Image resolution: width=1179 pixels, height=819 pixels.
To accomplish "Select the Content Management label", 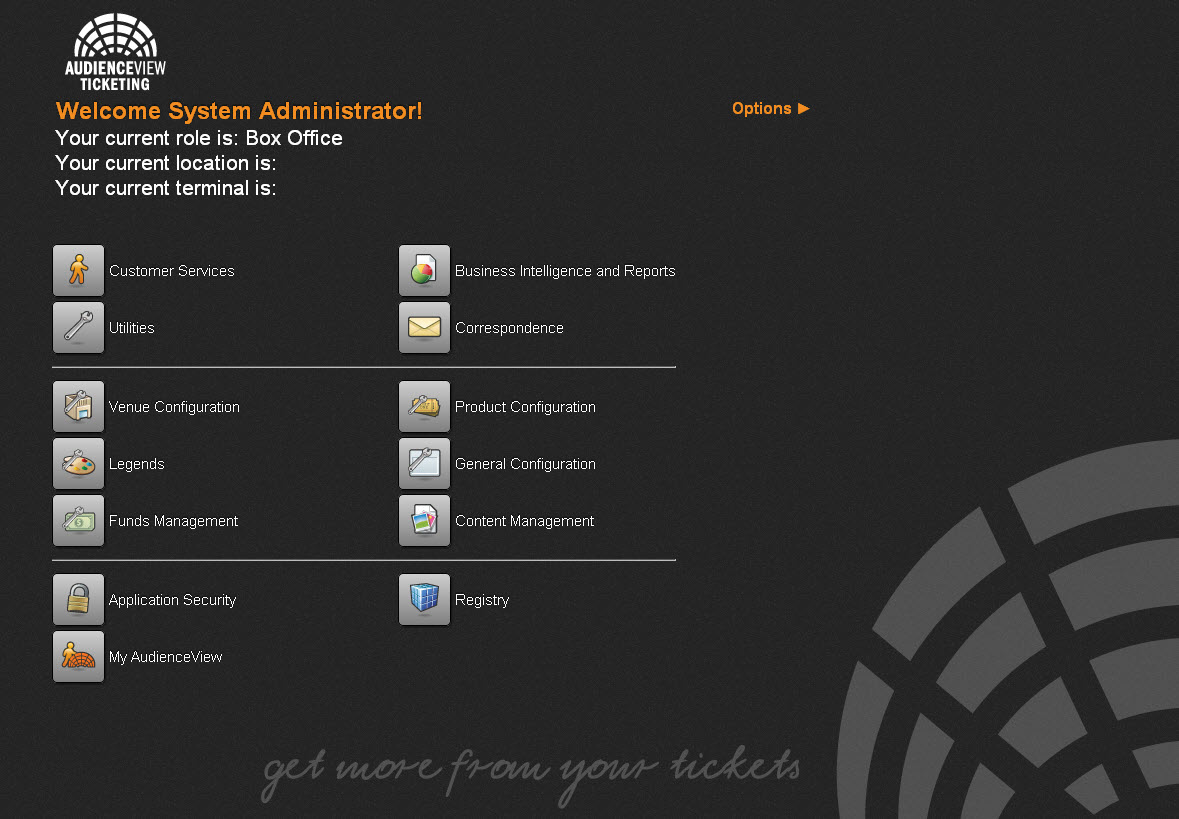I will [x=524, y=521].
